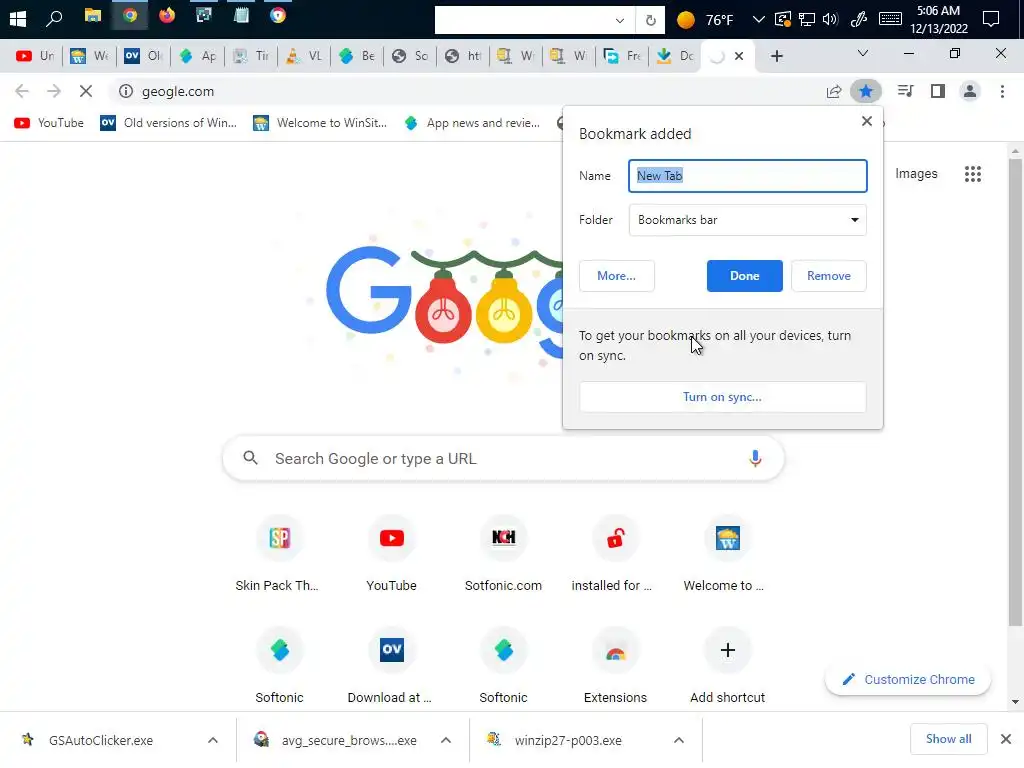Switch to the Fre tab
Viewport: 1024px width, 768px height.
pyautogui.click(x=623, y=56)
